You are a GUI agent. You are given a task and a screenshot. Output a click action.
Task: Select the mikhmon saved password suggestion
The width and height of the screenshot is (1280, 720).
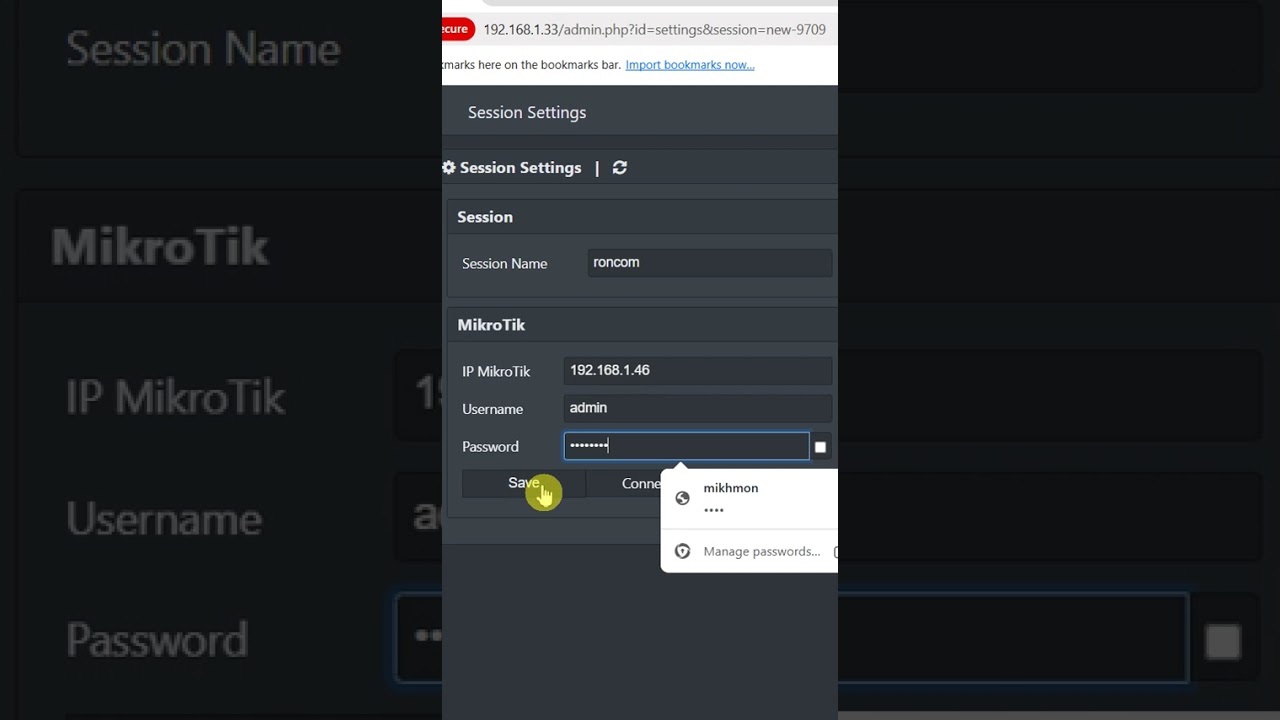coord(749,498)
